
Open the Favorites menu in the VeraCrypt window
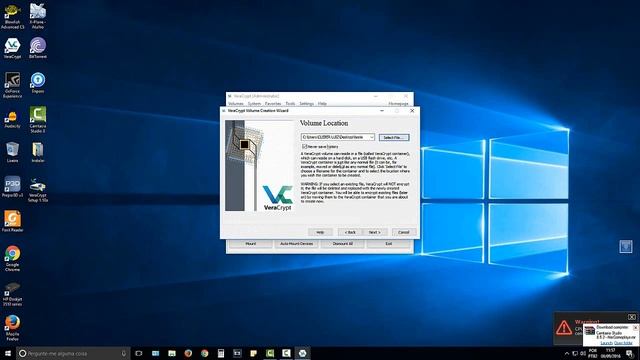pyautogui.click(x=273, y=104)
